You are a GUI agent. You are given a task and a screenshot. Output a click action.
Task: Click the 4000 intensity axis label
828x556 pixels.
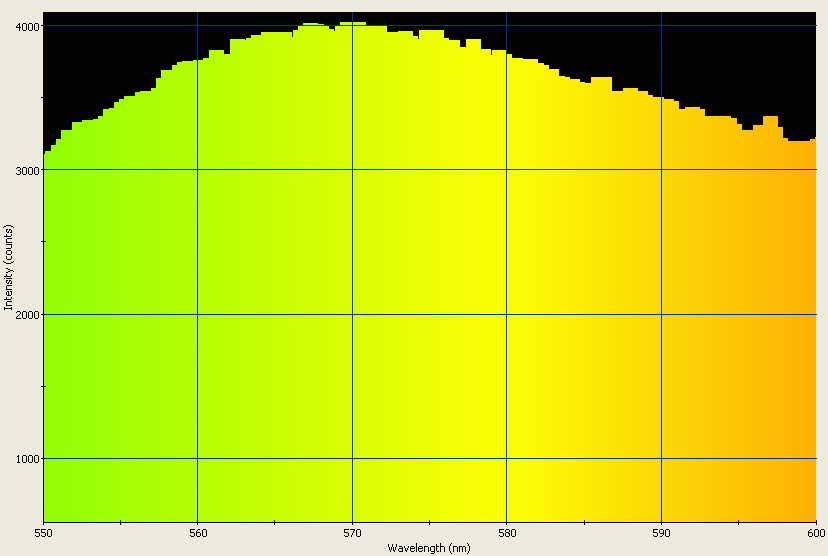pos(27,26)
